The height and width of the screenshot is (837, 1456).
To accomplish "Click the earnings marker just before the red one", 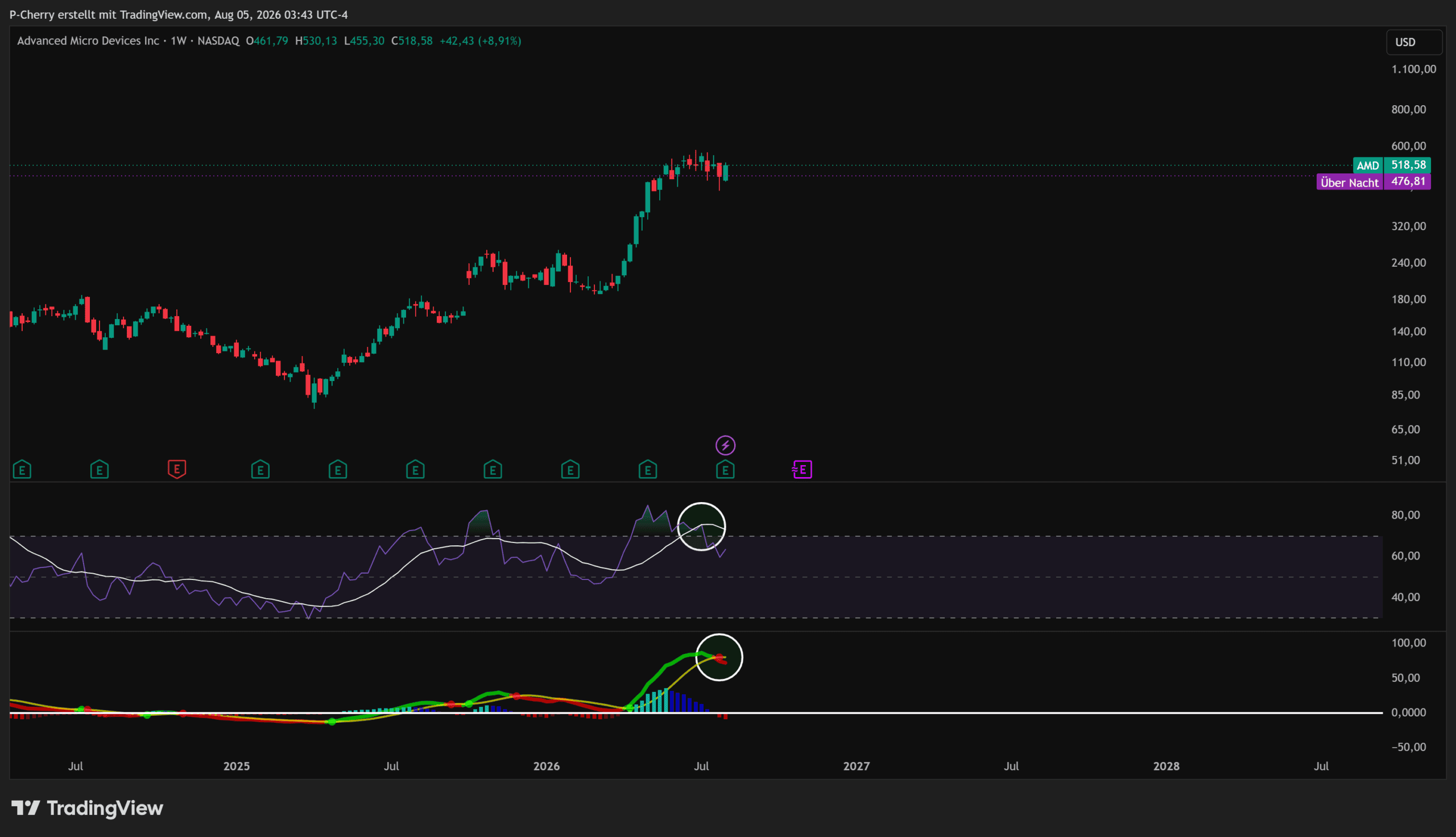I will click(x=100, y=470).
